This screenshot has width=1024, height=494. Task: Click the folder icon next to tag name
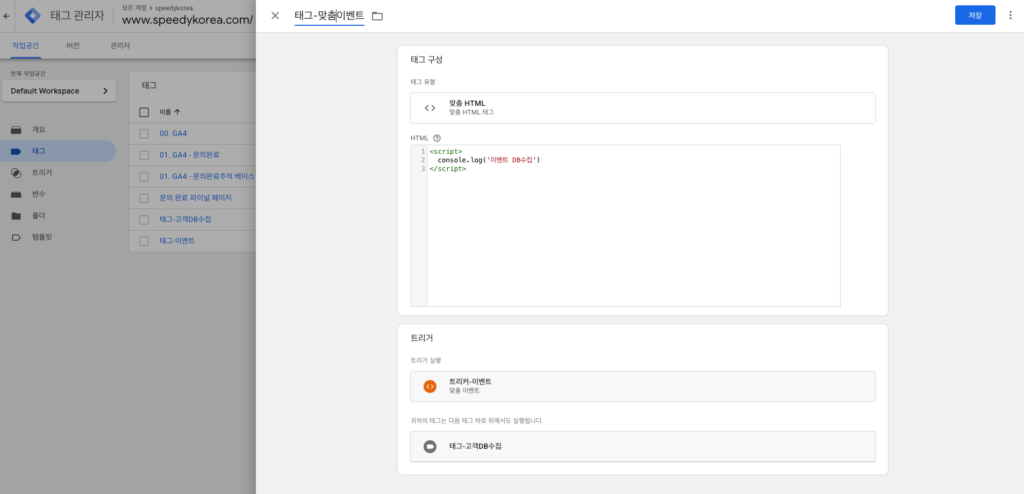377,16
